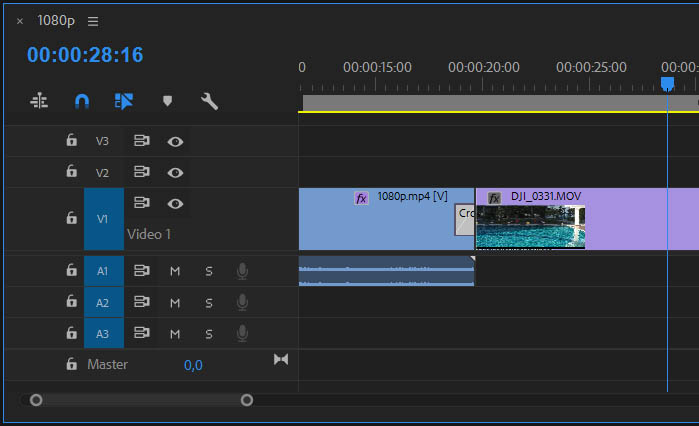Solo track A3
Viewport: 699px width, 426px height.
[209, 334]
